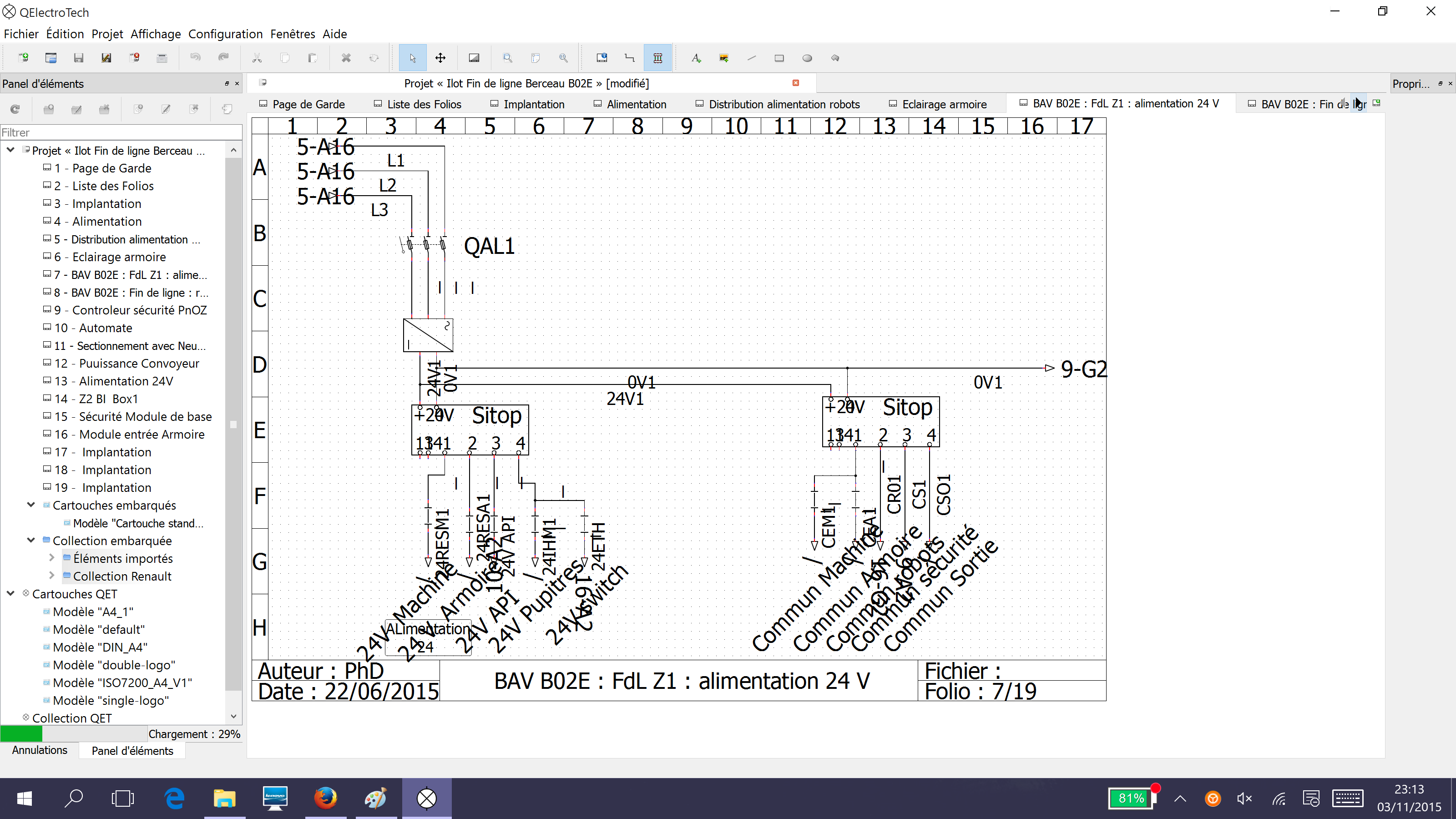The height and width of the screenshot is (819, 1456).
Task: Click the reload collections icon
Action: point(15,109)
